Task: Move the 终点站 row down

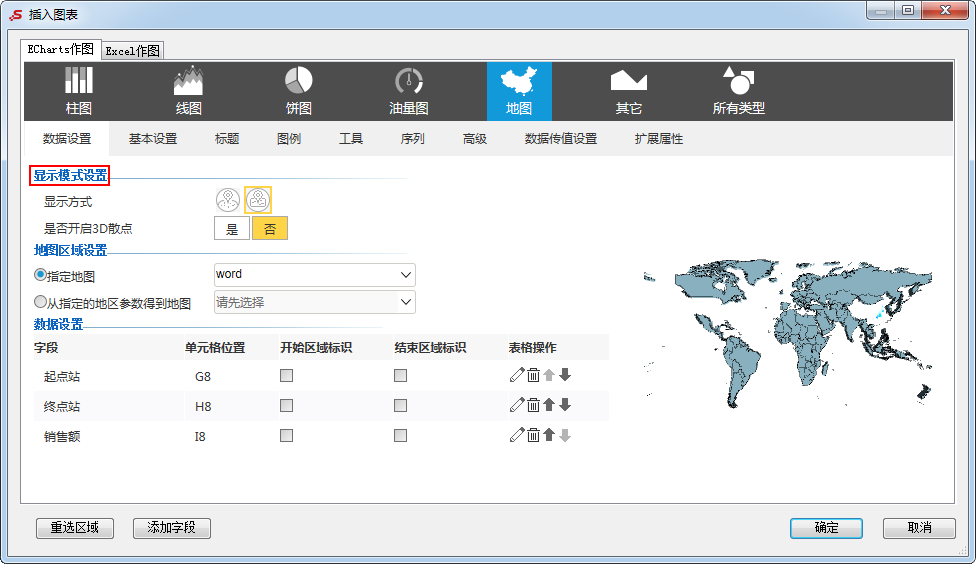Action: [x=565, y=405]
